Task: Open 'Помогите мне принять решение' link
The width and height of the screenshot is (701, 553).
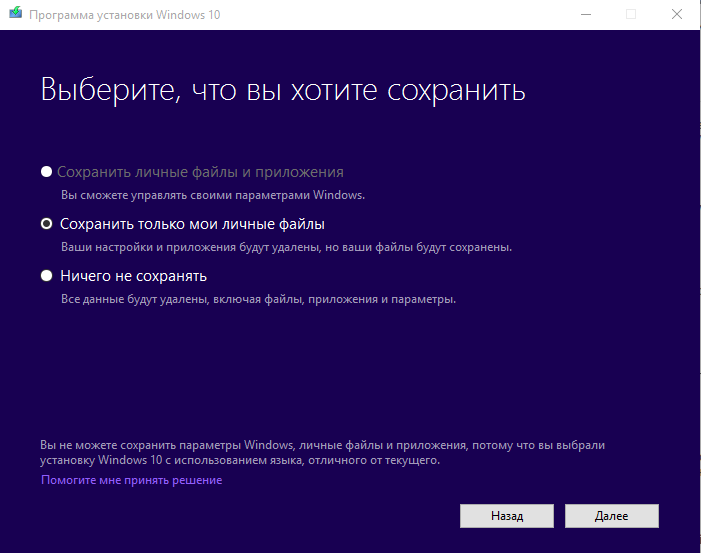Action: point(131,480)
